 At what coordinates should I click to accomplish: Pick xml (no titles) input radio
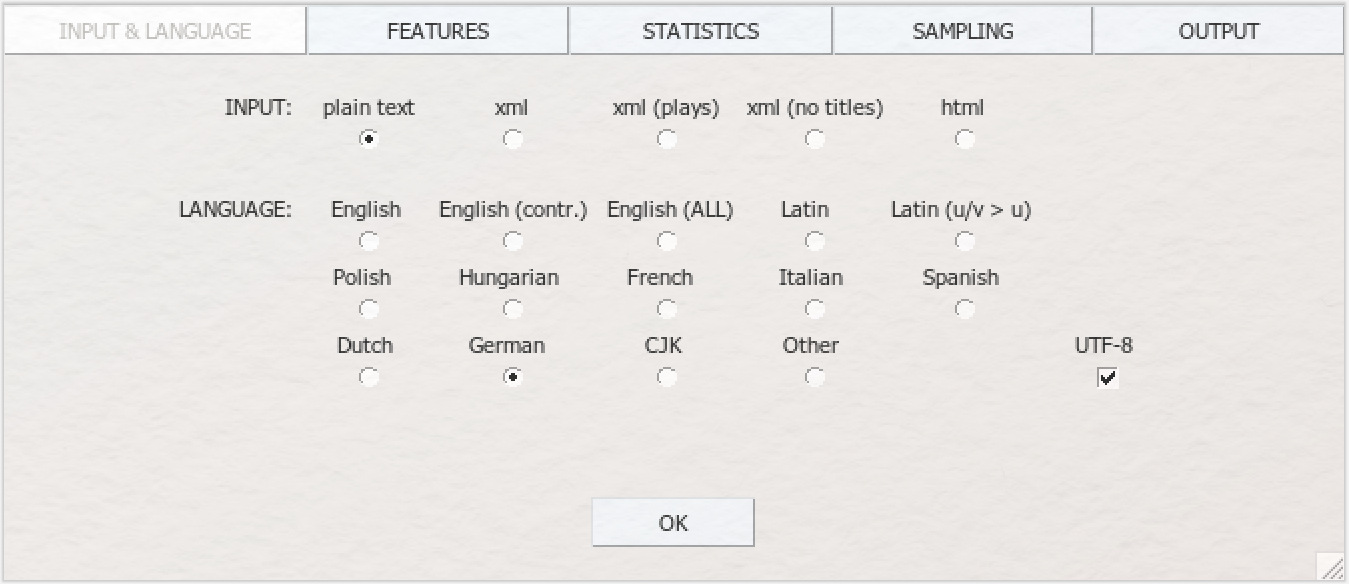tap(815, 140)
